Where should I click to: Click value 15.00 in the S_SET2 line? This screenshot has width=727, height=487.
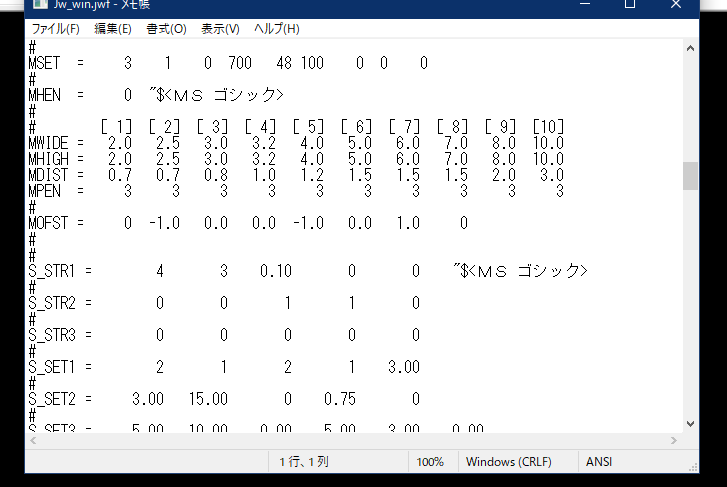pyautogui.click(x=208, y=399)
